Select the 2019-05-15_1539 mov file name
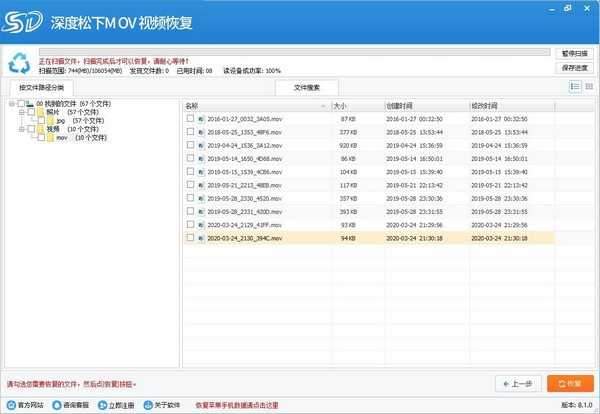 point(245,172)
